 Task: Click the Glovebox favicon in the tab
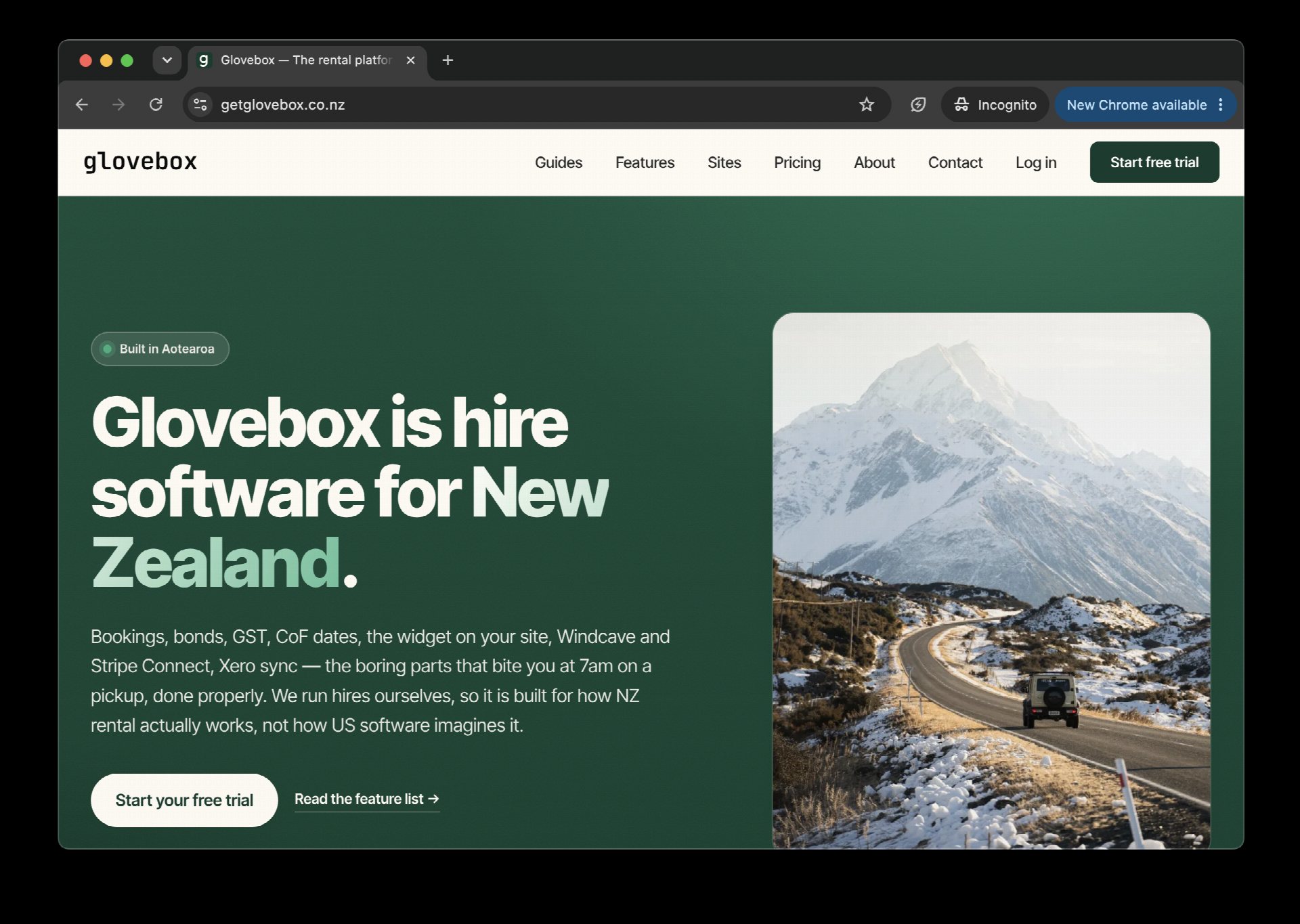[x=204, y=60]
